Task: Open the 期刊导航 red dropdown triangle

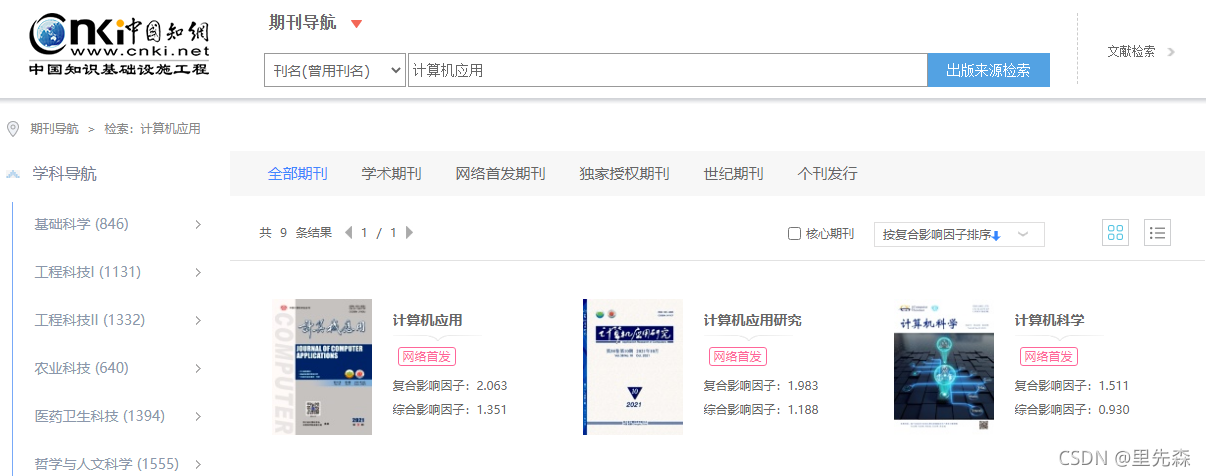Action: click(x=356, y=24)
